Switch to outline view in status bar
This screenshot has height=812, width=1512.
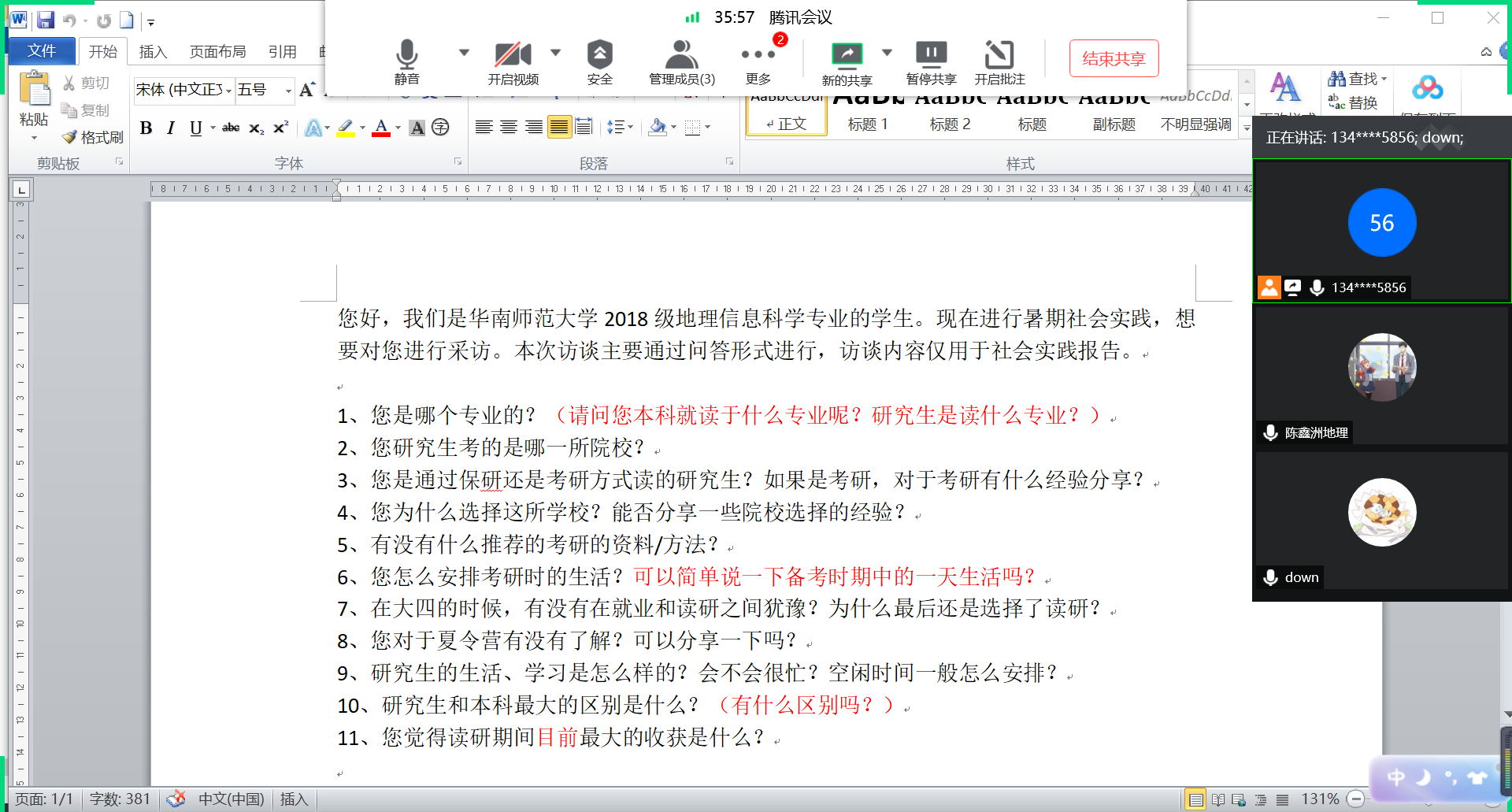(x=1260, y=799)
